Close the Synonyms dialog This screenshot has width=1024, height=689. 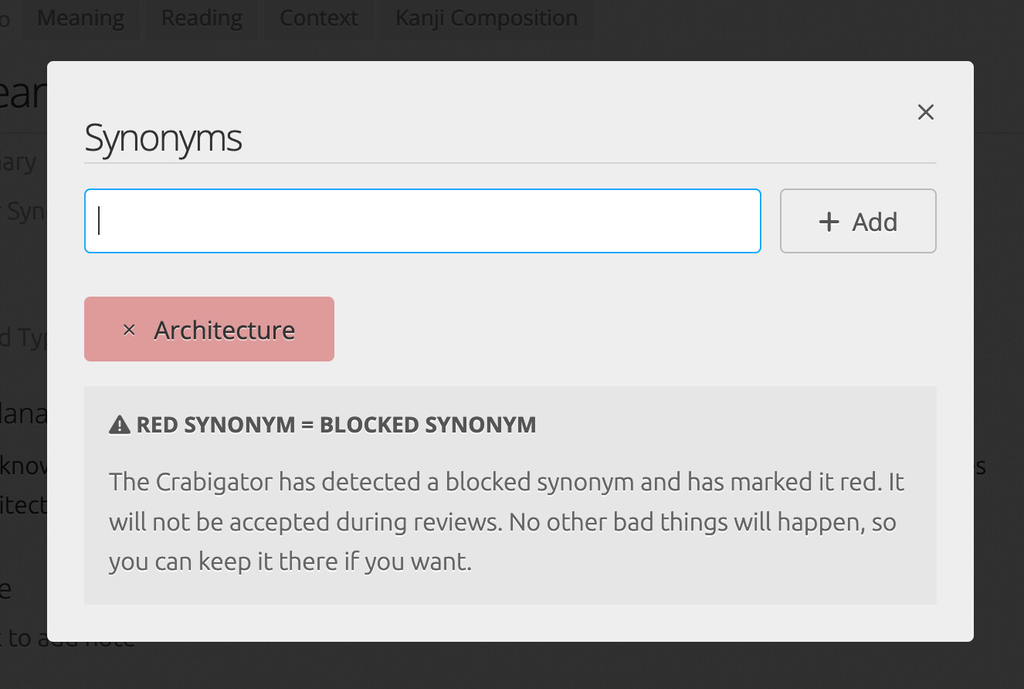[925, 112]
